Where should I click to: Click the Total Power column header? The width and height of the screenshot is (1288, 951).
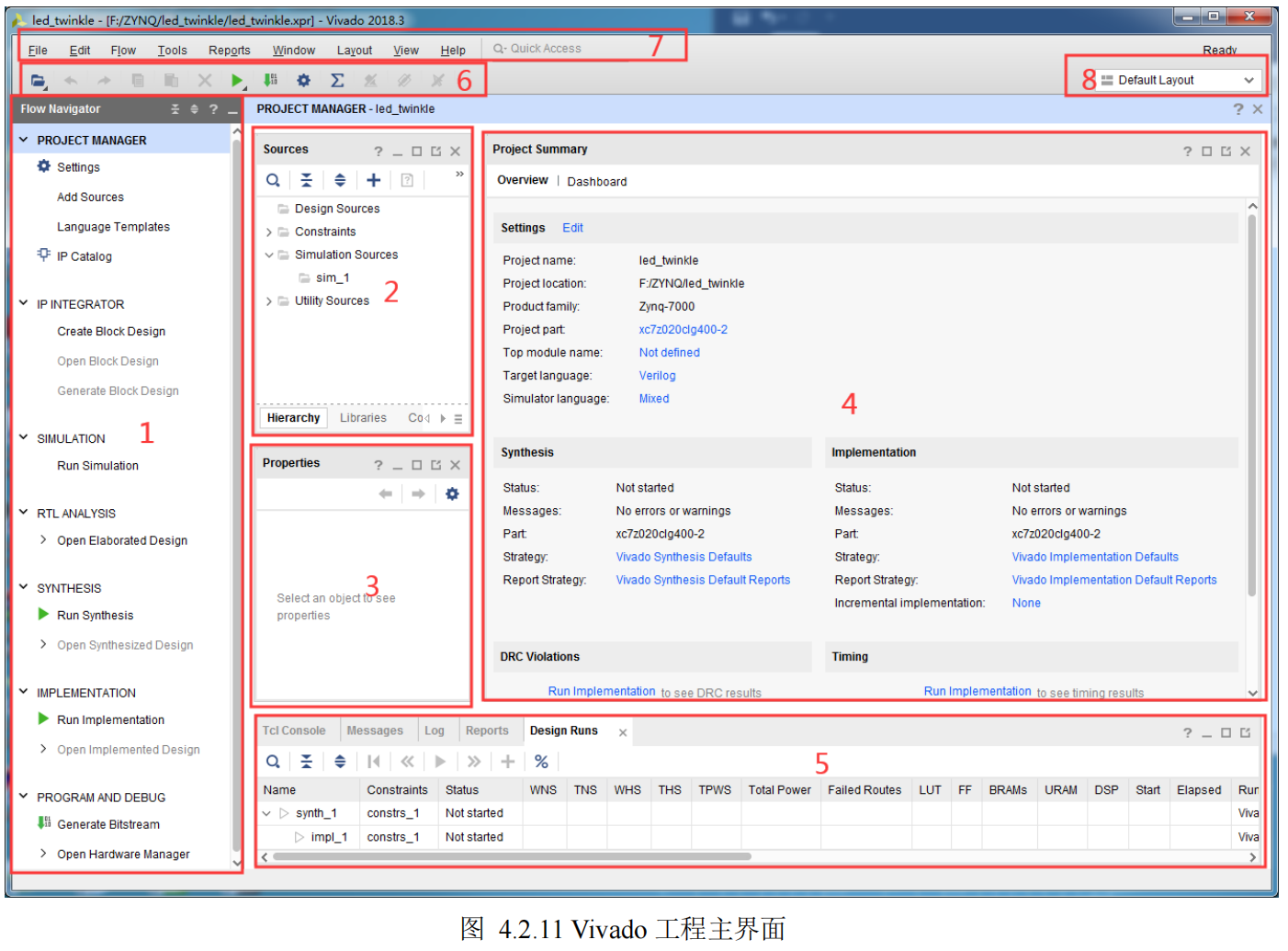[x=779, y=790]
